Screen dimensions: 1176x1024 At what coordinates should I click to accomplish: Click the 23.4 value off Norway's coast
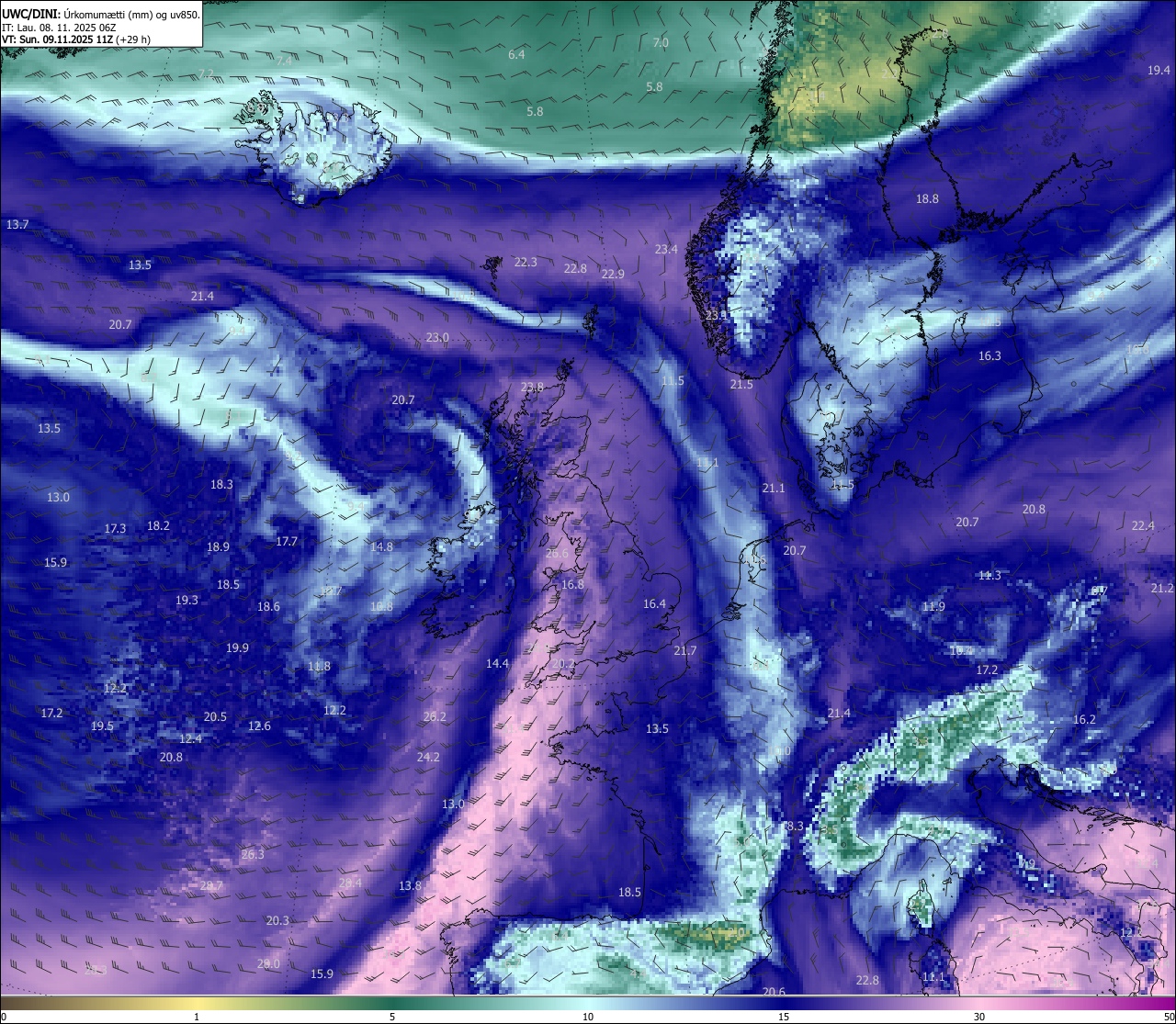click(x=666, y=250)
